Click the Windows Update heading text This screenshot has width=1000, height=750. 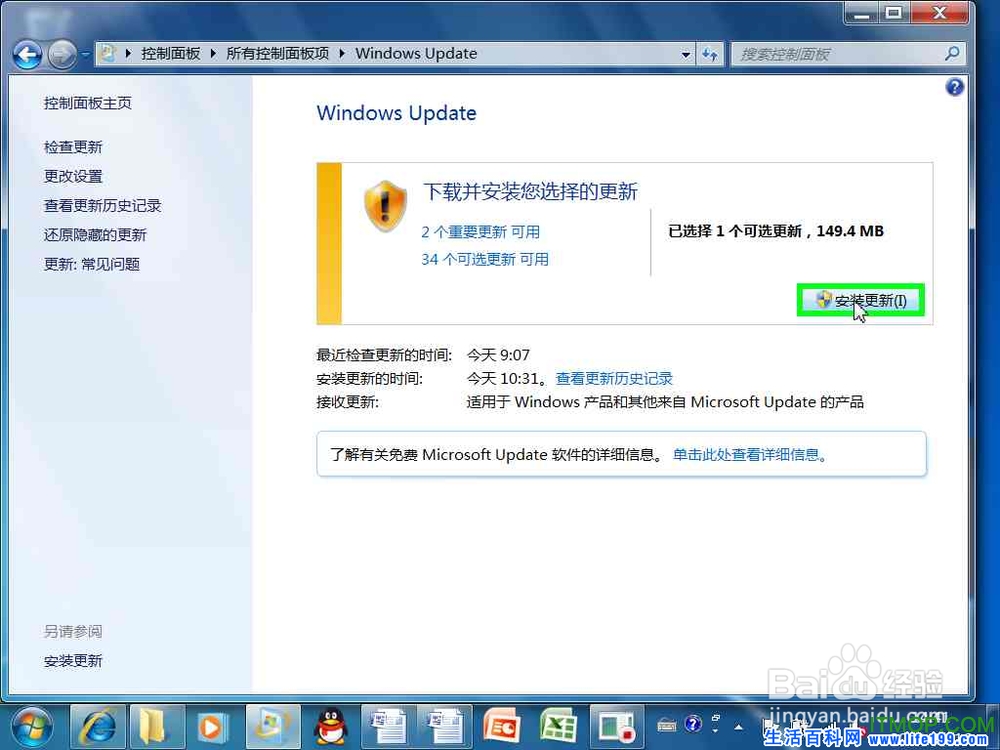tap(397, 113)
